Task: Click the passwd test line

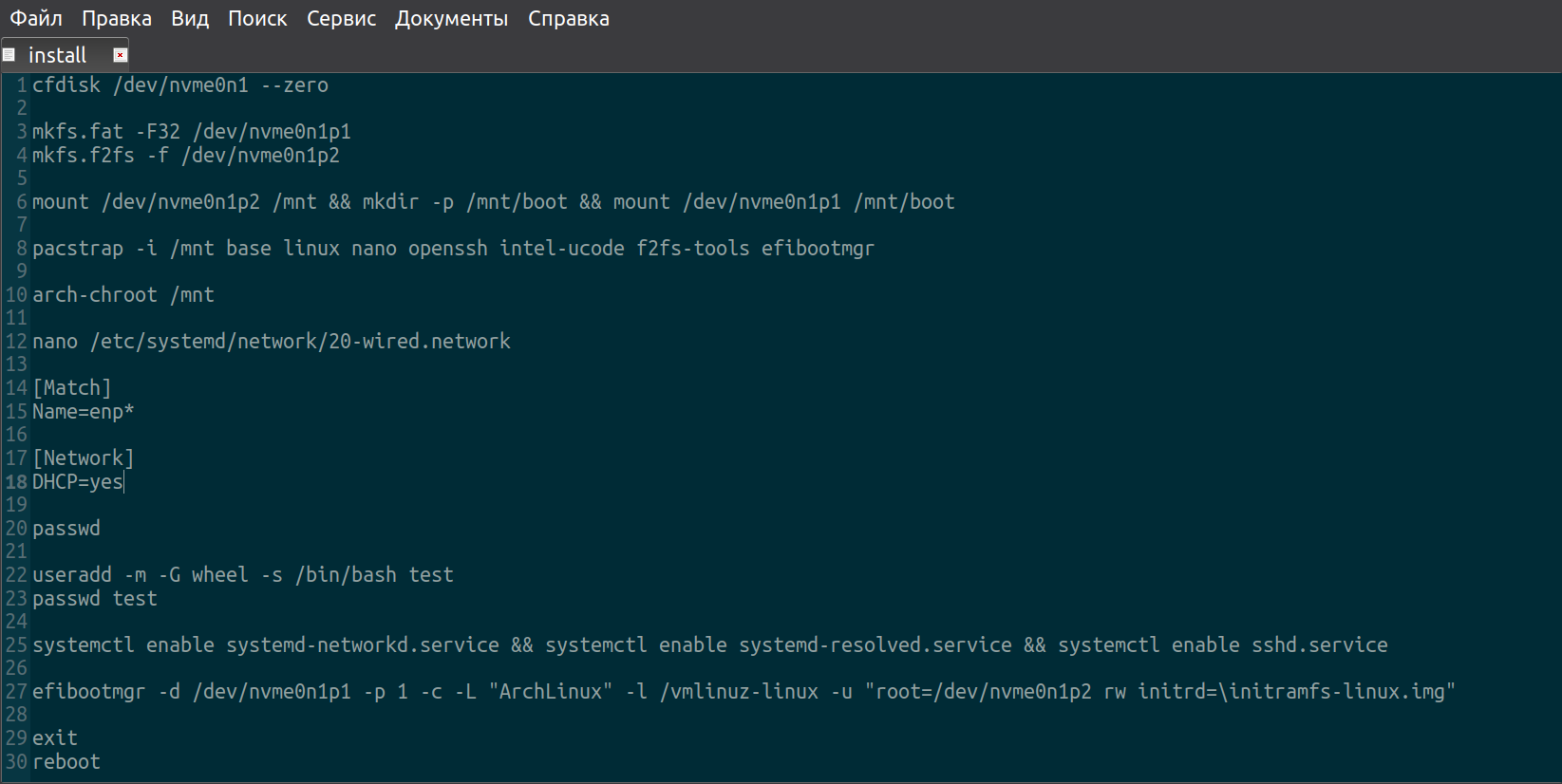Action: click(x=95, y=599)
